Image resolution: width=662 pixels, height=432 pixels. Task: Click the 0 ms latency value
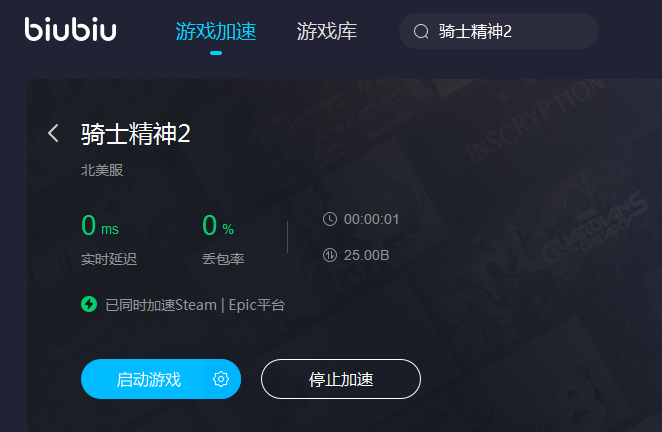click(100, 225)
